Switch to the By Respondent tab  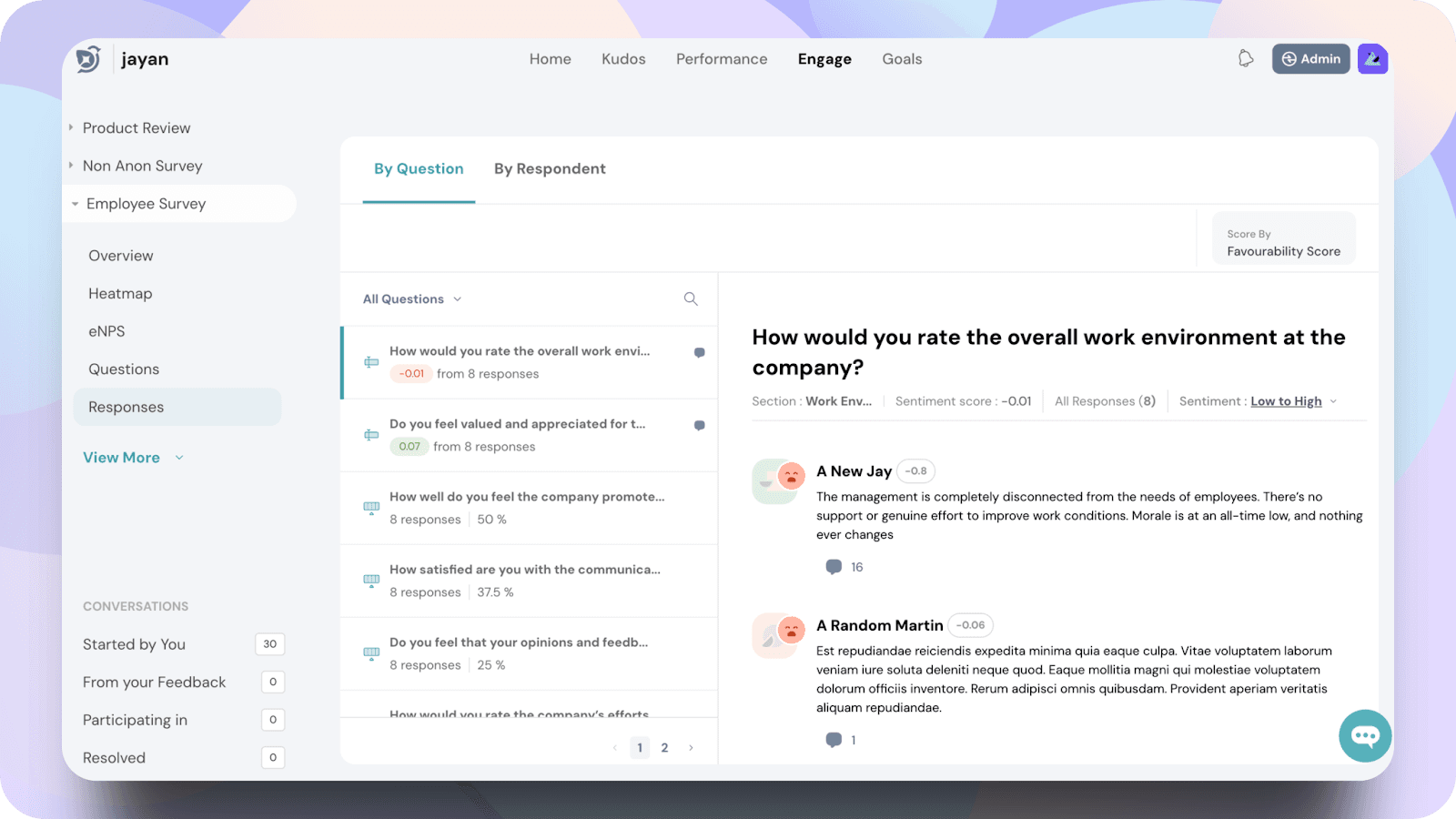550,169
